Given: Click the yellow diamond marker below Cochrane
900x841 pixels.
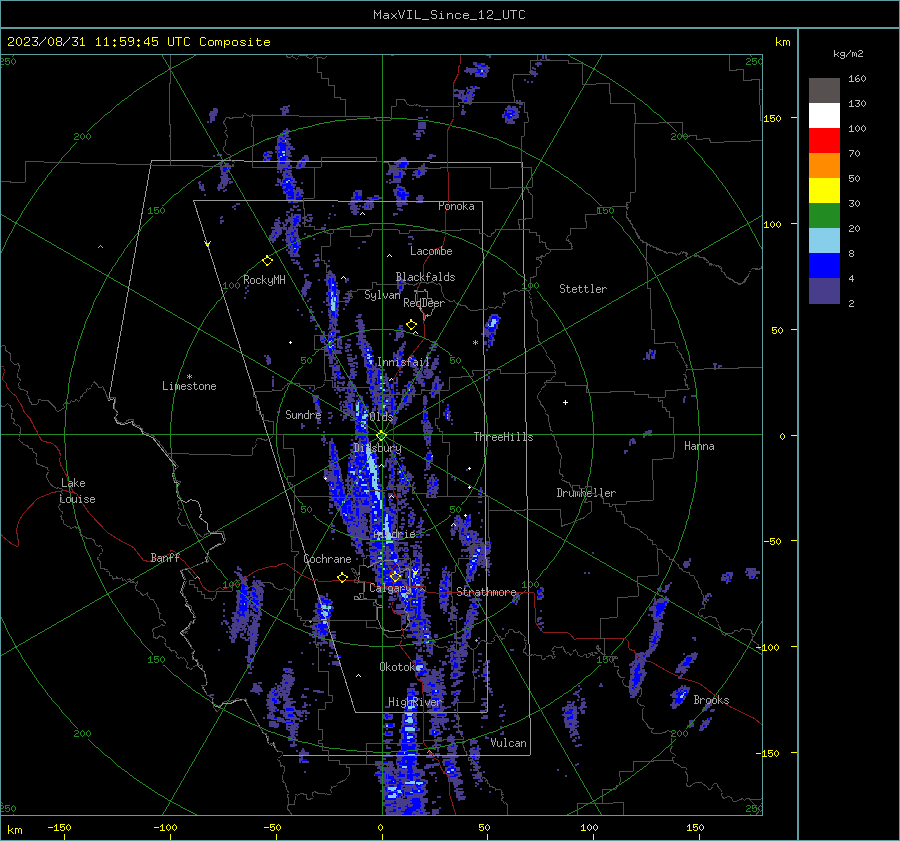Looking at the screenshot, I should pos(343,577).
